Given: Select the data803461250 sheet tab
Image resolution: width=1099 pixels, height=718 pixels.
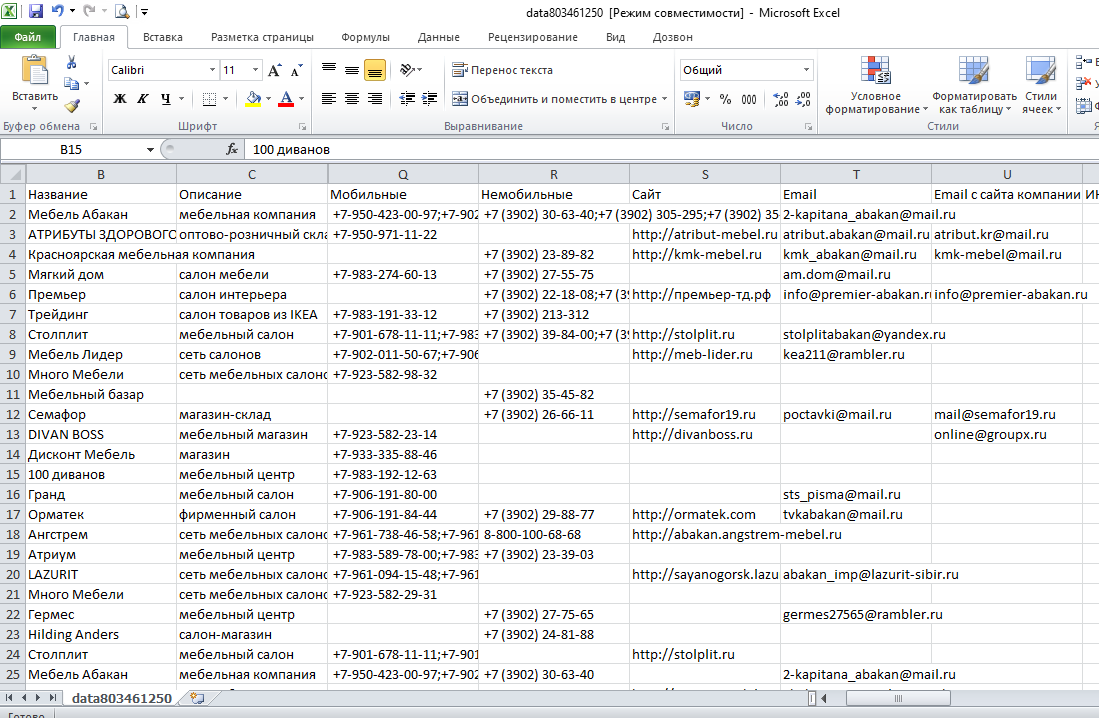Looking at the screenshot, I should click(x=122, y=698).
